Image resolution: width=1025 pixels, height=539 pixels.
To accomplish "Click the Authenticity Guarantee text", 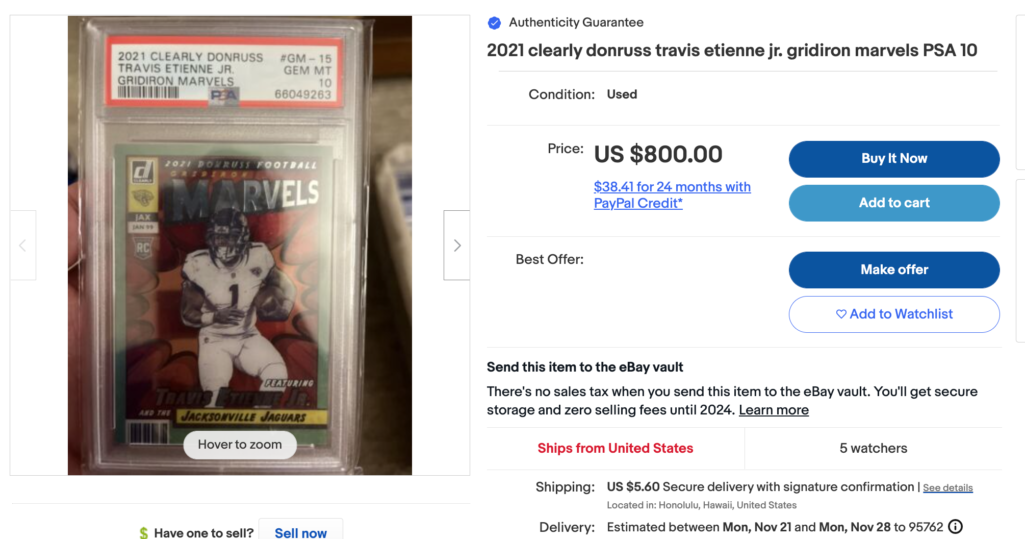I will point(576,23).
